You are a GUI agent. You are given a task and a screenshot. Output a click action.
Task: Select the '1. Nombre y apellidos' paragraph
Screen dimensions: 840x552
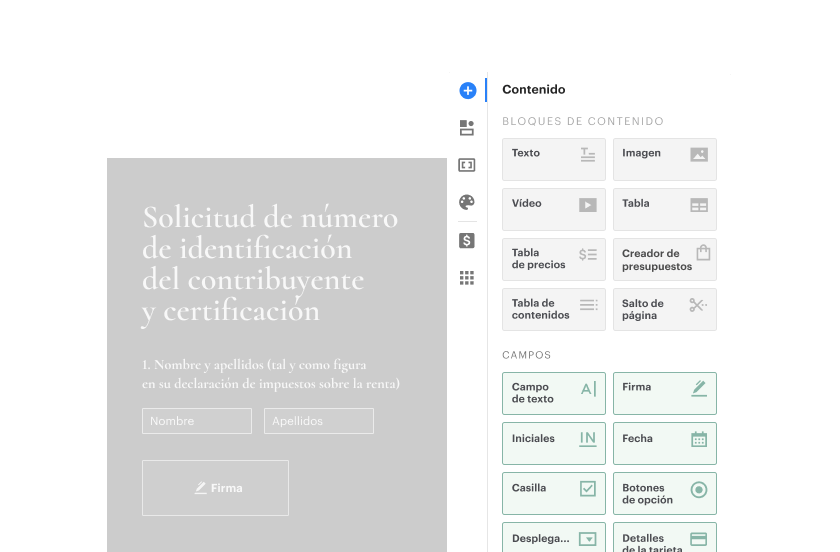tap(271, 374)
